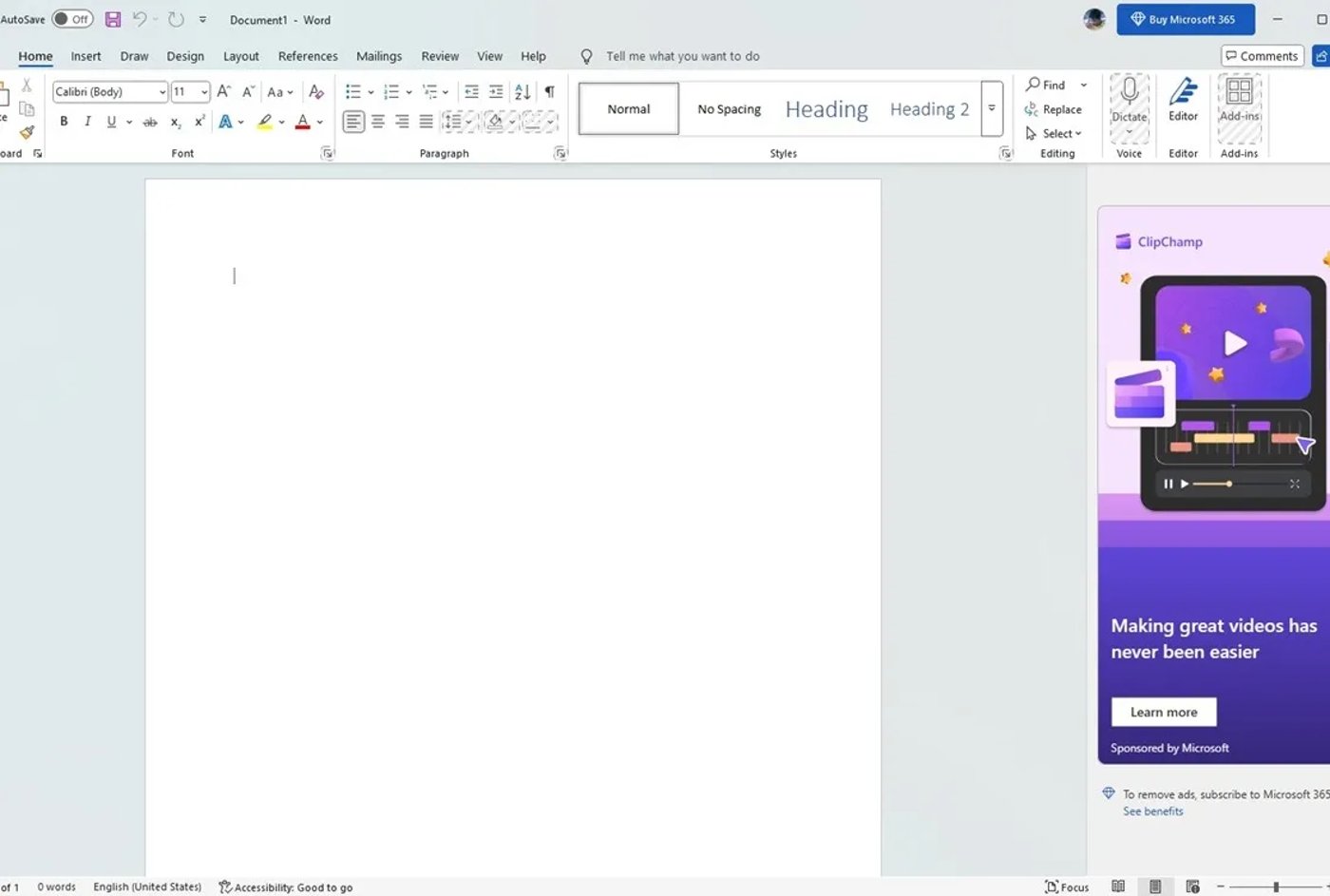
Task: Open the font size dropdown
Action: pos(202,91)
